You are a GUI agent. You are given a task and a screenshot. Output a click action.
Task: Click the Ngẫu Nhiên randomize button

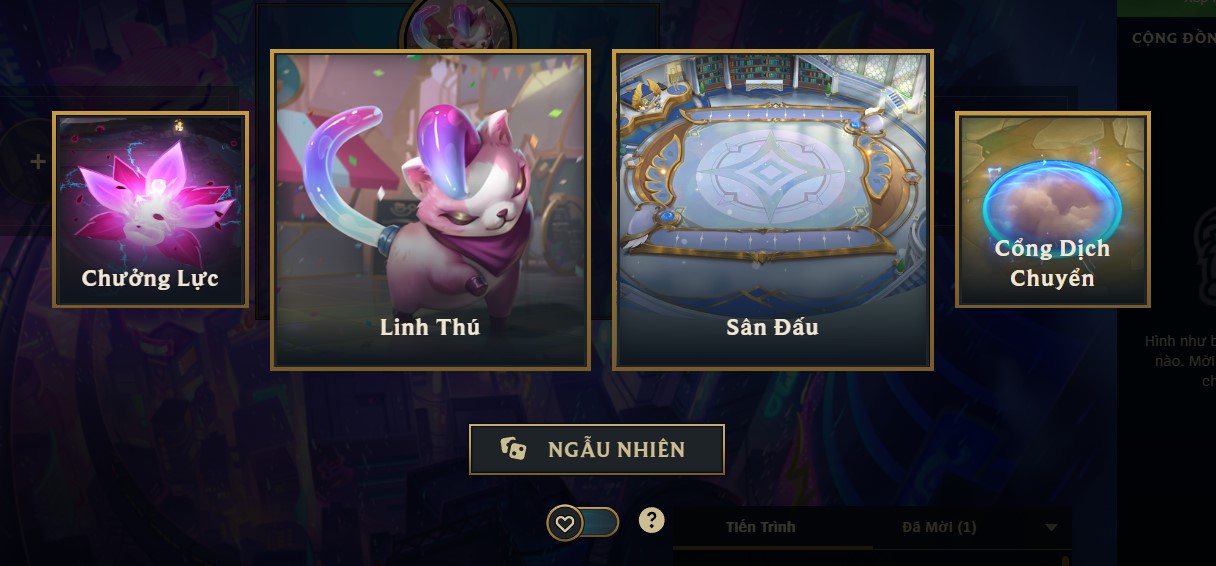pos(597,449)
